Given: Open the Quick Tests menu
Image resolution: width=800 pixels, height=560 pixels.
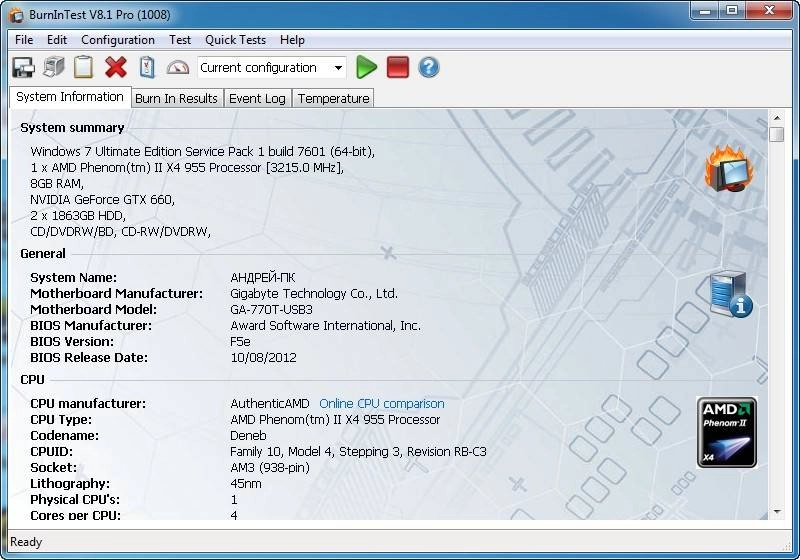Looking at the screenshot, I should (235, 40).
